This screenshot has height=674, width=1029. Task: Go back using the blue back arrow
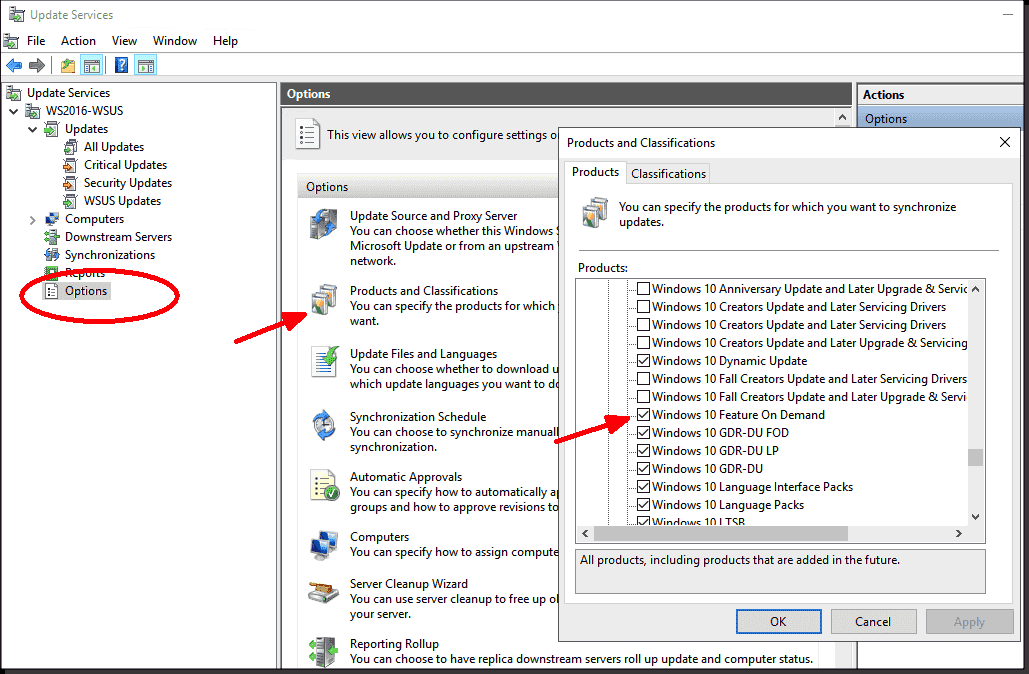point(14,66)
